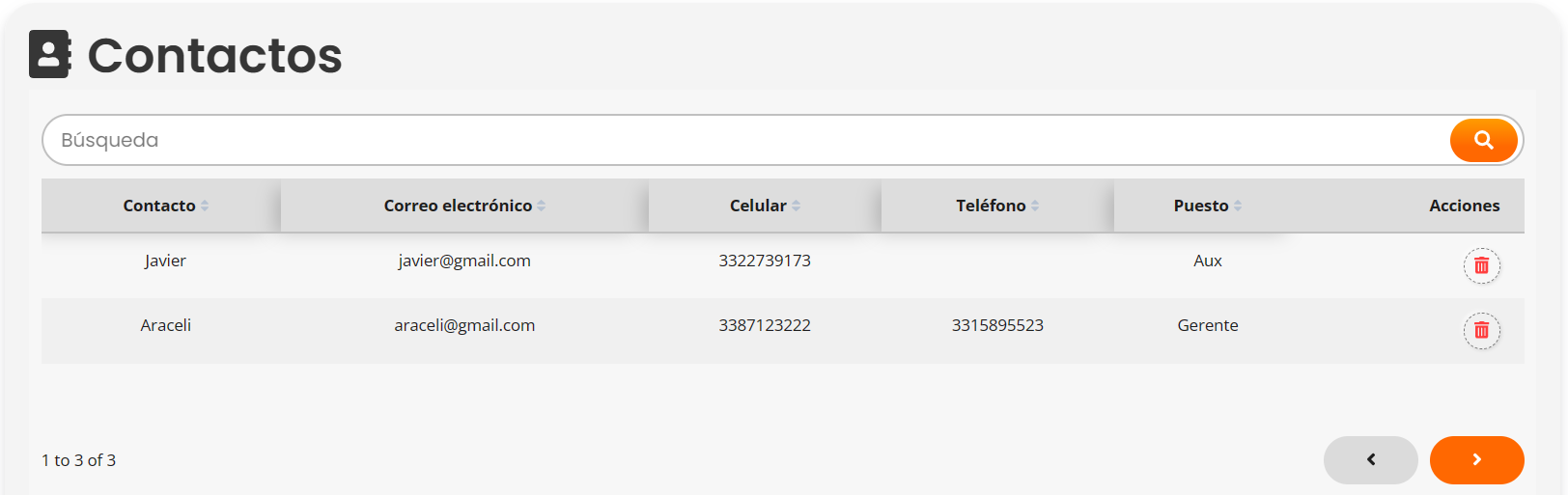This screenshot has height=495, width=1568.
Task: Click Araceli's phone number 3315895523
Action: (997, 325)
